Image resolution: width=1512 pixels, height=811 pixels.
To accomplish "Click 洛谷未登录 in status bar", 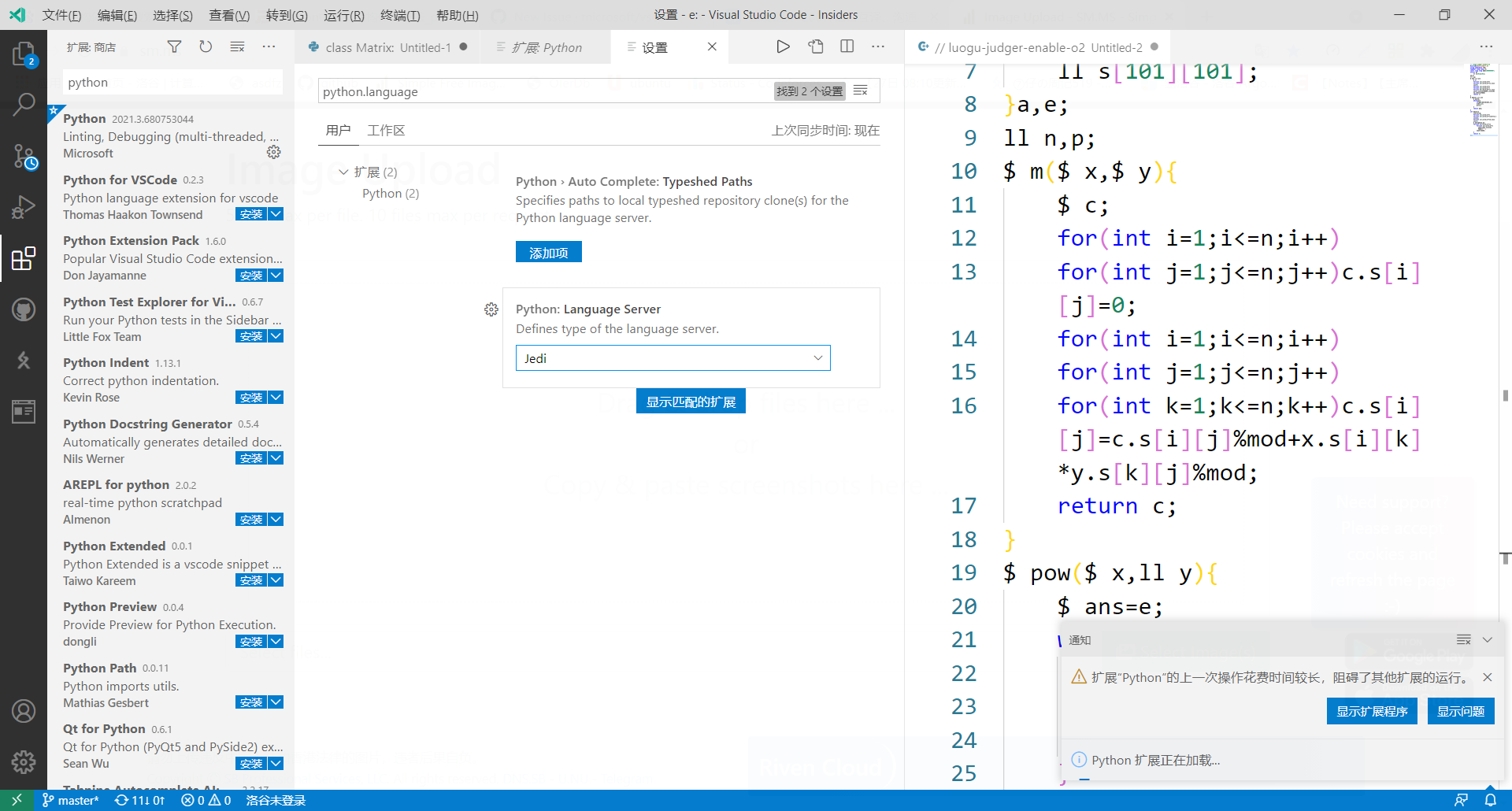I will click(x=276, y=800).
